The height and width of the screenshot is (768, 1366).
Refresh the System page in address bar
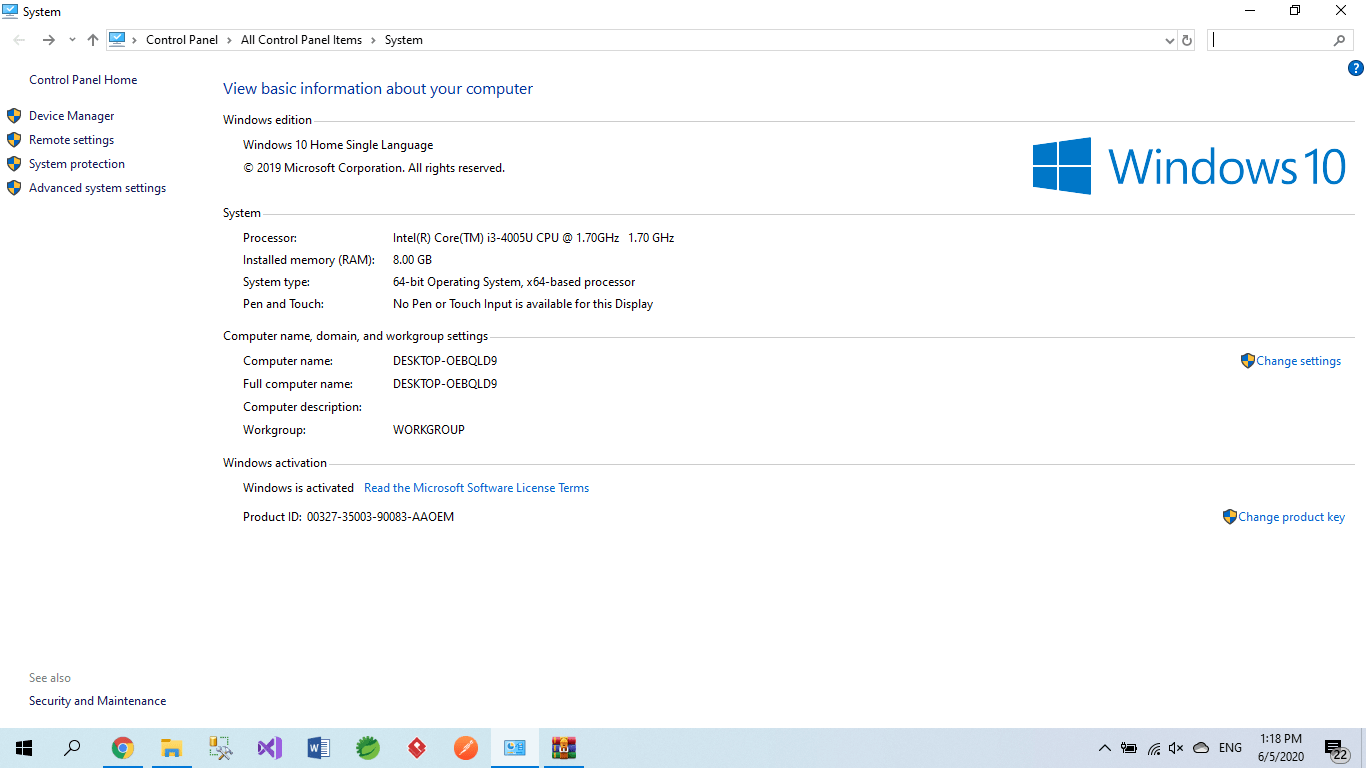coord(1187,40)
